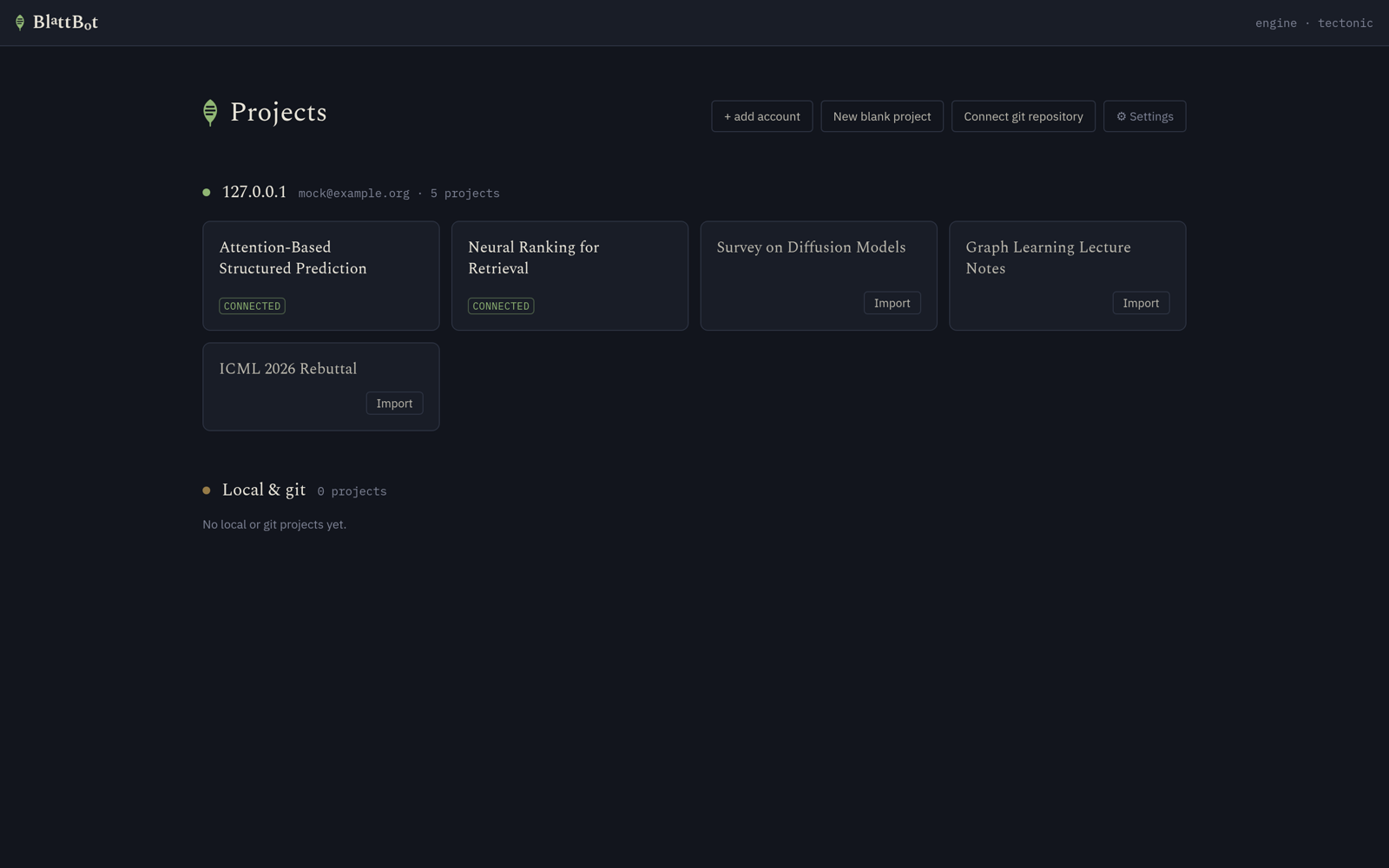This screenshot has height=868, width=1389.
Task: Click the engine · tectonic label
Action: coord(1314,23)
